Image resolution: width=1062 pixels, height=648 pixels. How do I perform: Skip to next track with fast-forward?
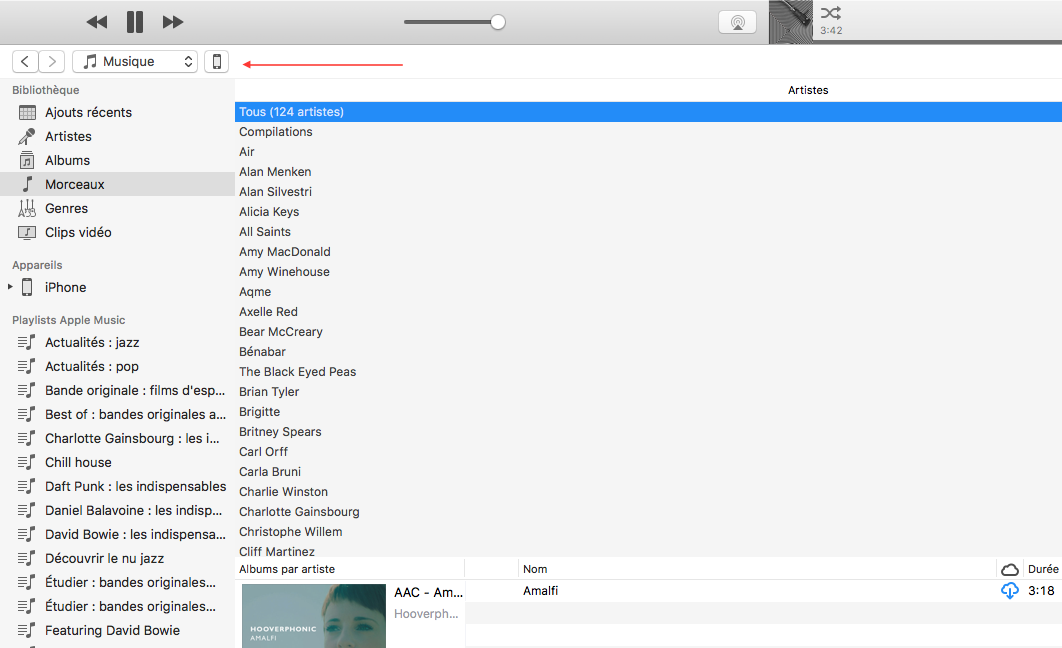pos(173,22)
